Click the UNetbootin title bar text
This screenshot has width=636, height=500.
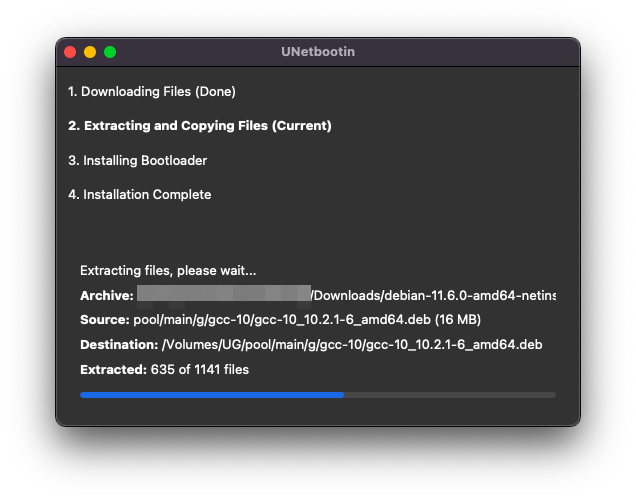pos(318,52)
